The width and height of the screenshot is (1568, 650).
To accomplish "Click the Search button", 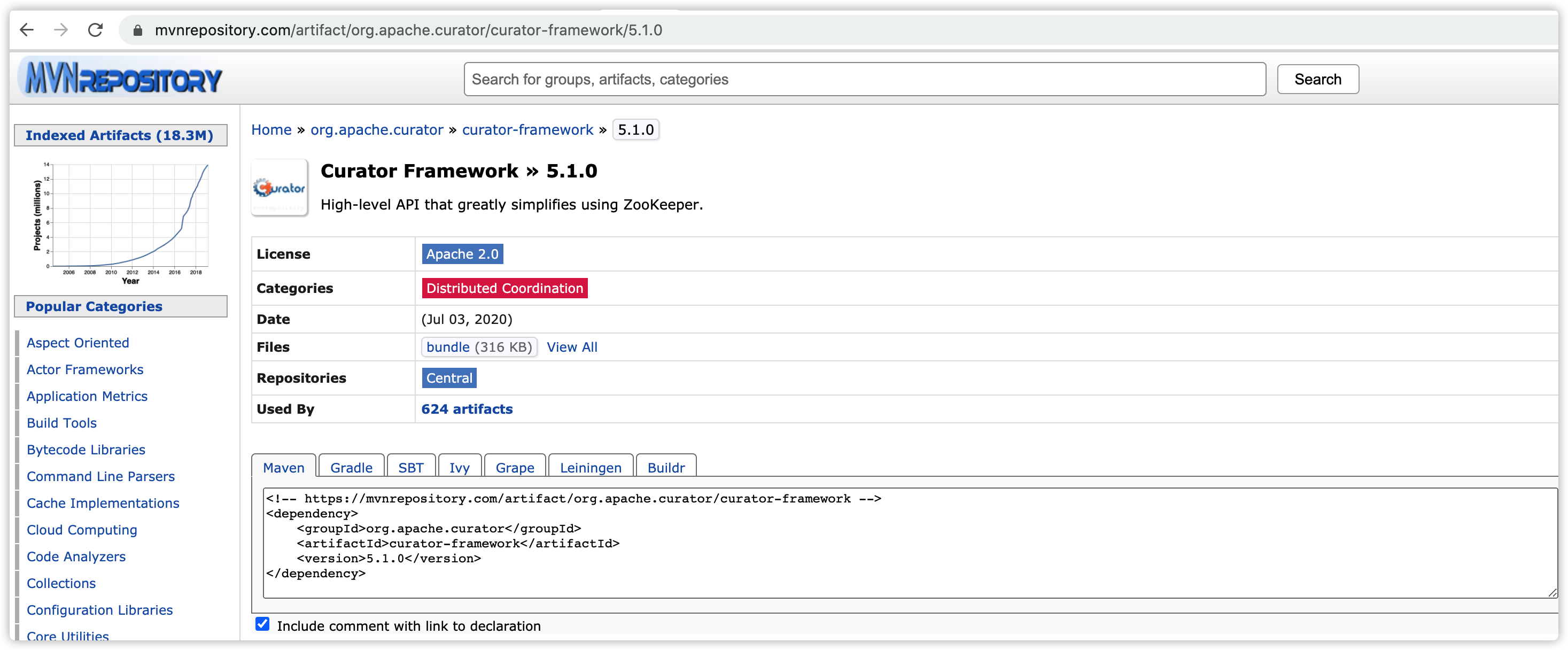I will pyautogui.click(x=1317, y=79).
